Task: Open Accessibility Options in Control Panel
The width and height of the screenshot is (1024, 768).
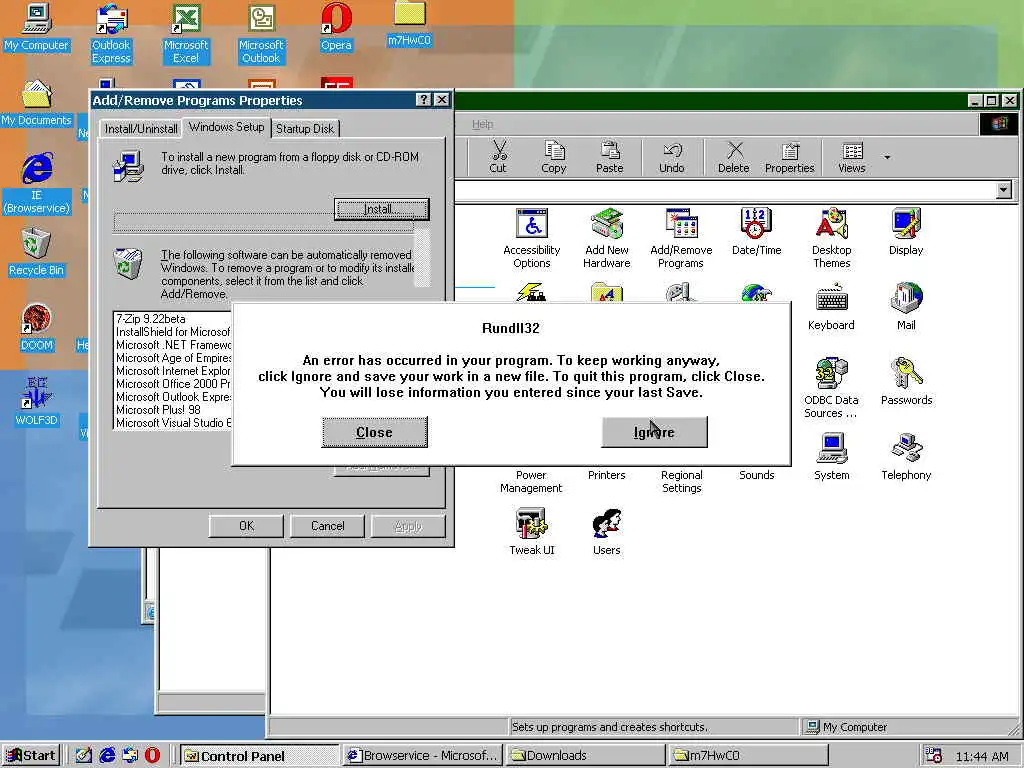Action: point(532,238)
